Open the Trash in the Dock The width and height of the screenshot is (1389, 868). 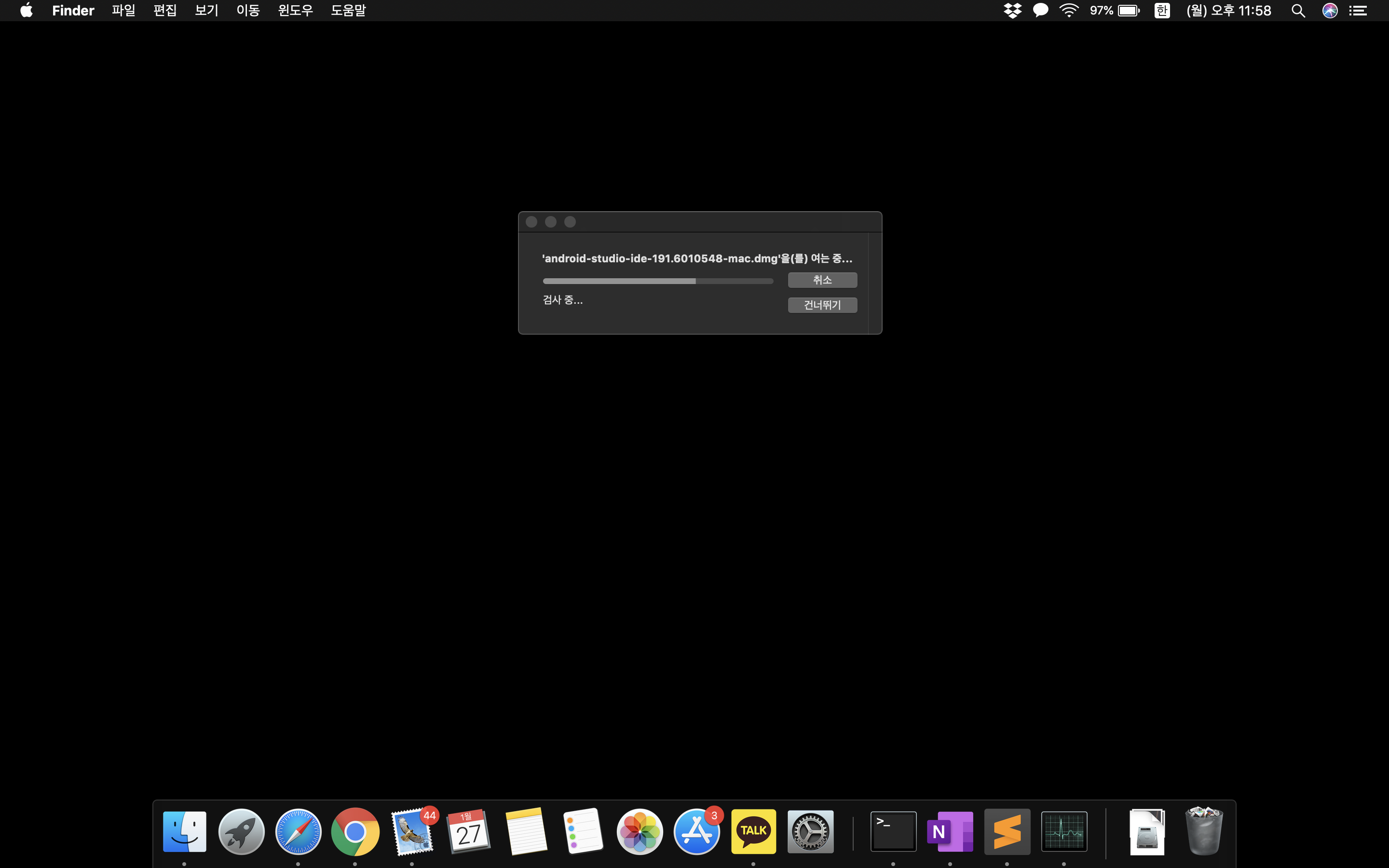1204,831
